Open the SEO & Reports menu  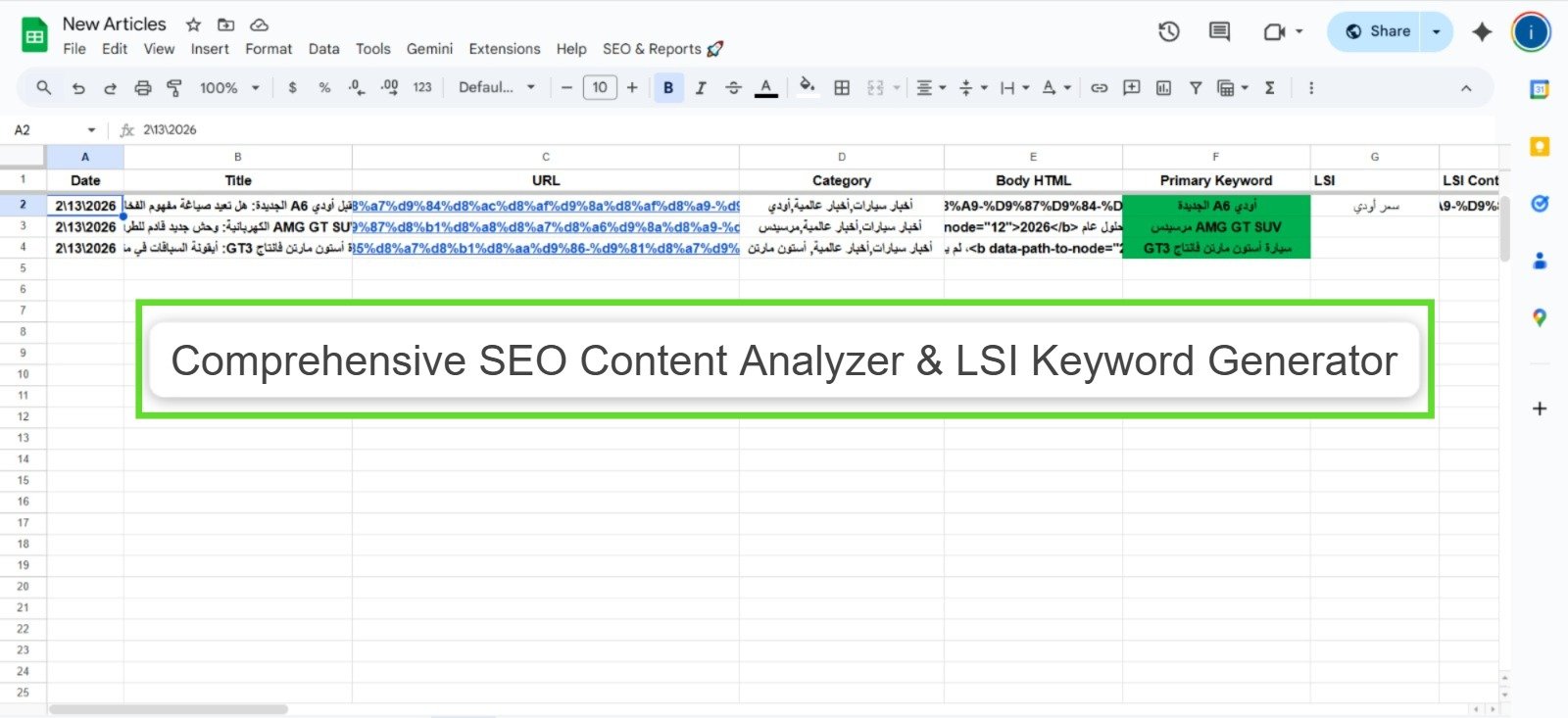click(661, 49)
